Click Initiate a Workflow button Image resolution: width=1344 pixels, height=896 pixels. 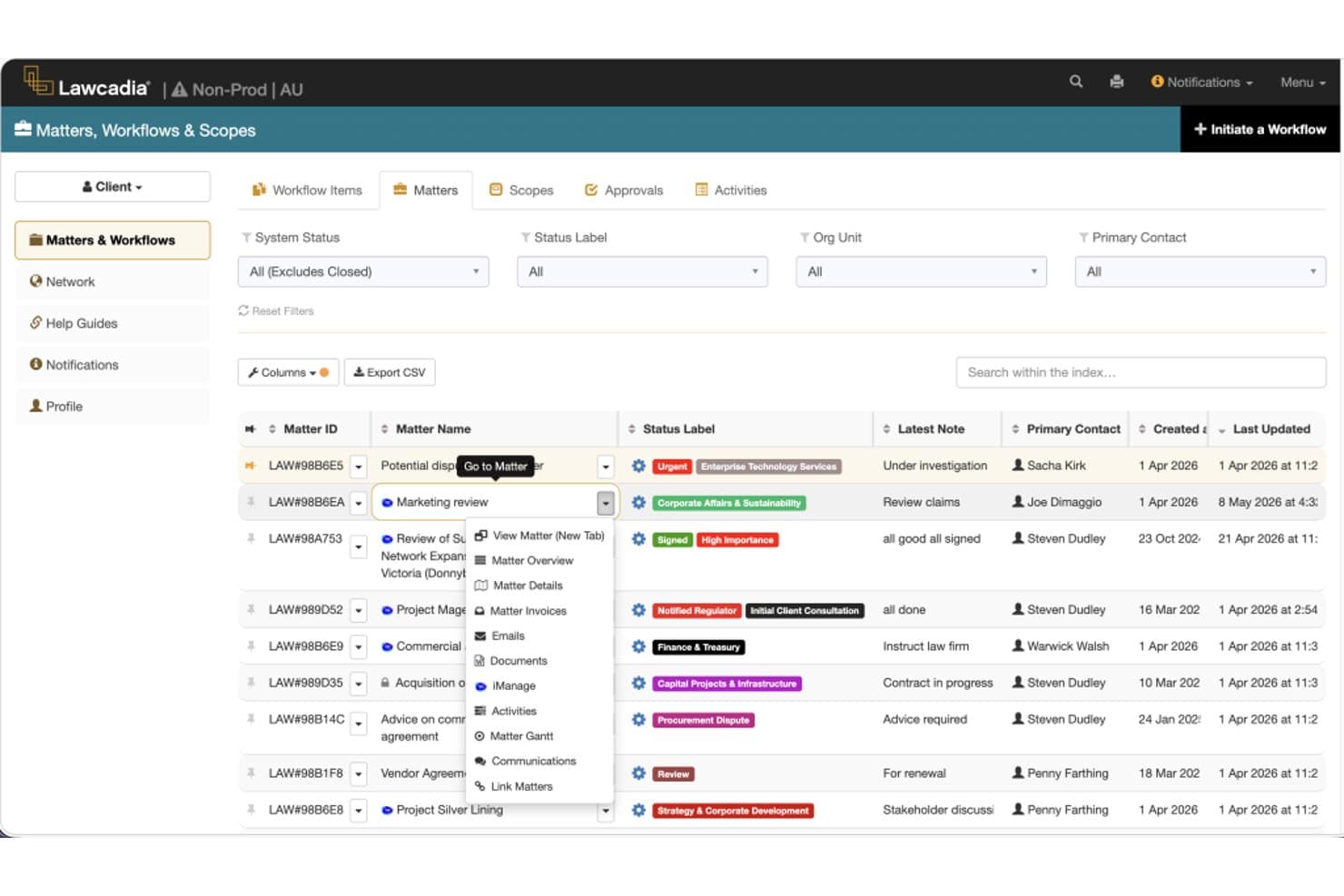tap(1260, 129)
